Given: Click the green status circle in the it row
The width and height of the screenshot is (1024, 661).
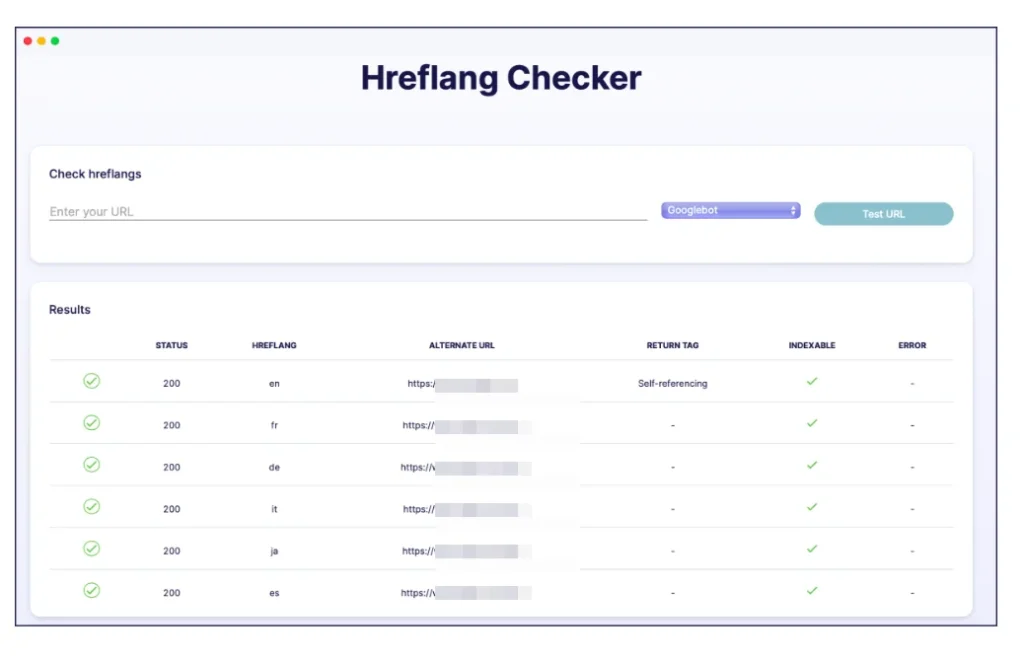Looking at the screenshot, I should click(91, 506).
